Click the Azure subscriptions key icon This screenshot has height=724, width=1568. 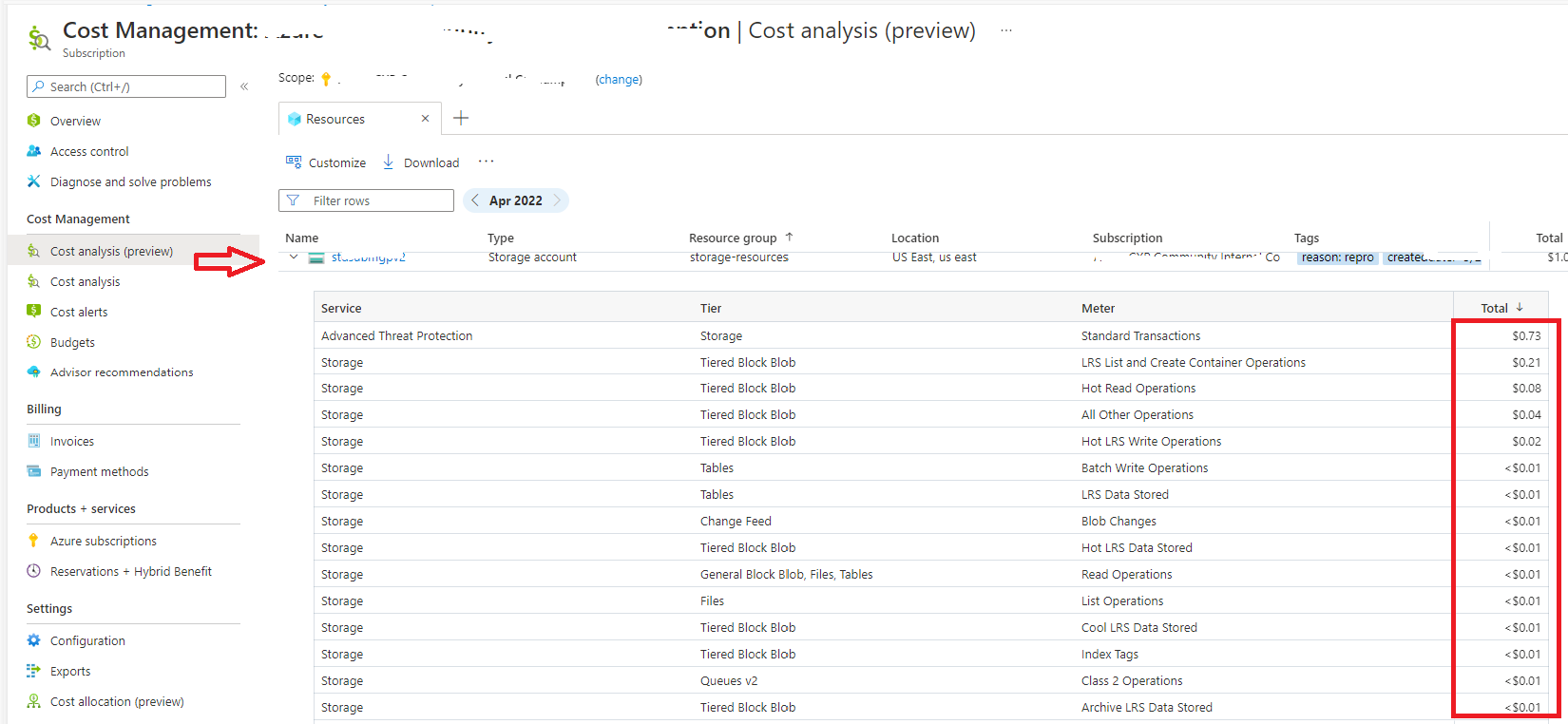click(x=34, y=541)
